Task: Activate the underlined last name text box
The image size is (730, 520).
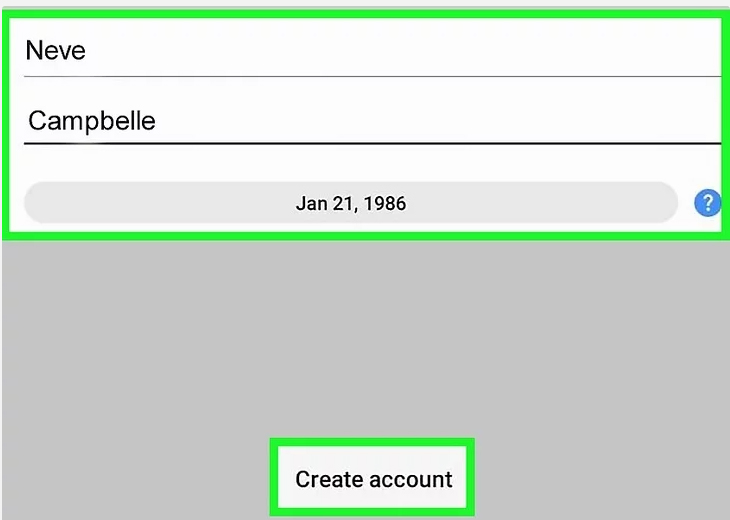Action: tap(372, 121)
